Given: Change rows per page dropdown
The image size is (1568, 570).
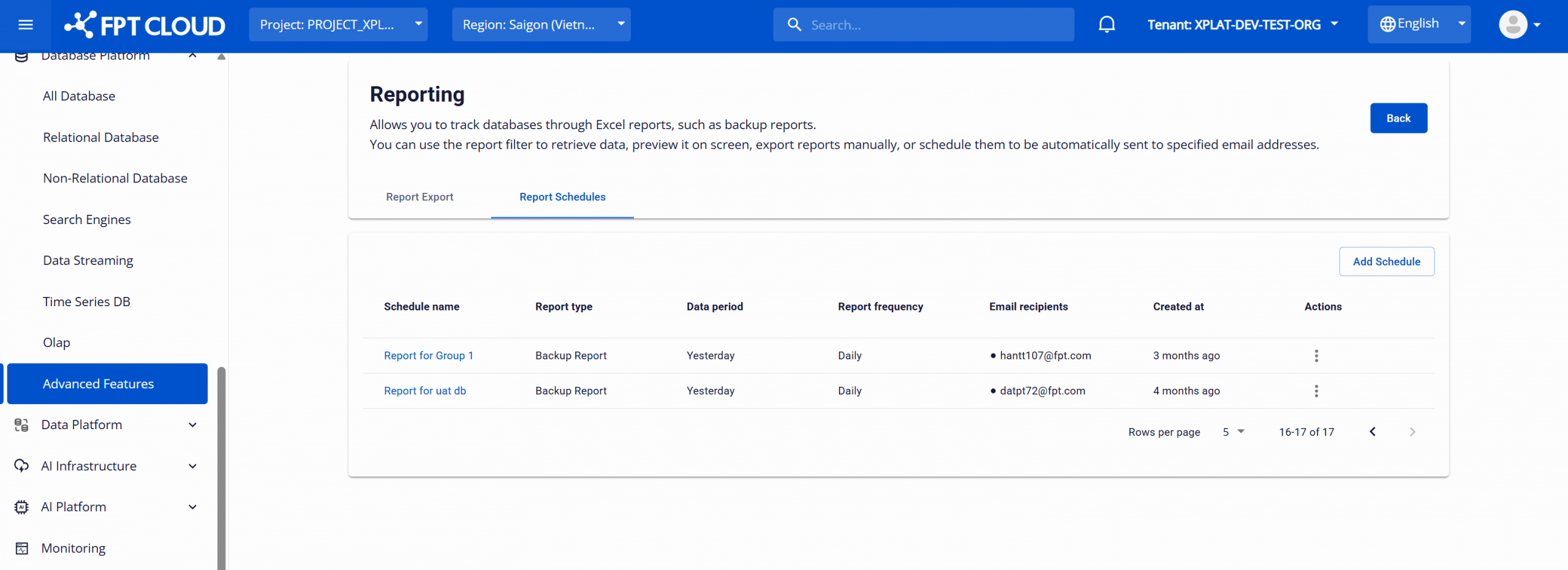Looking at the screenshot, I should (1233, 432).
